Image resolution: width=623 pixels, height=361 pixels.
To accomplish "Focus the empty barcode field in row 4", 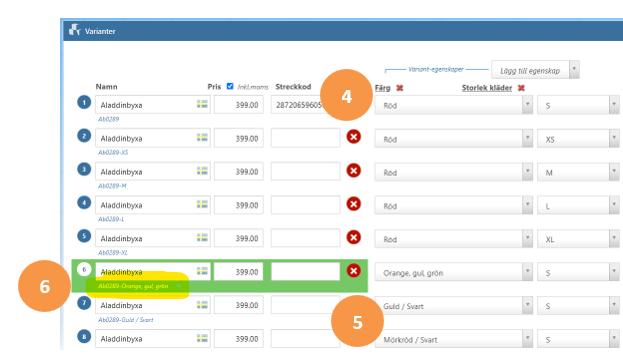I will 305,205.
